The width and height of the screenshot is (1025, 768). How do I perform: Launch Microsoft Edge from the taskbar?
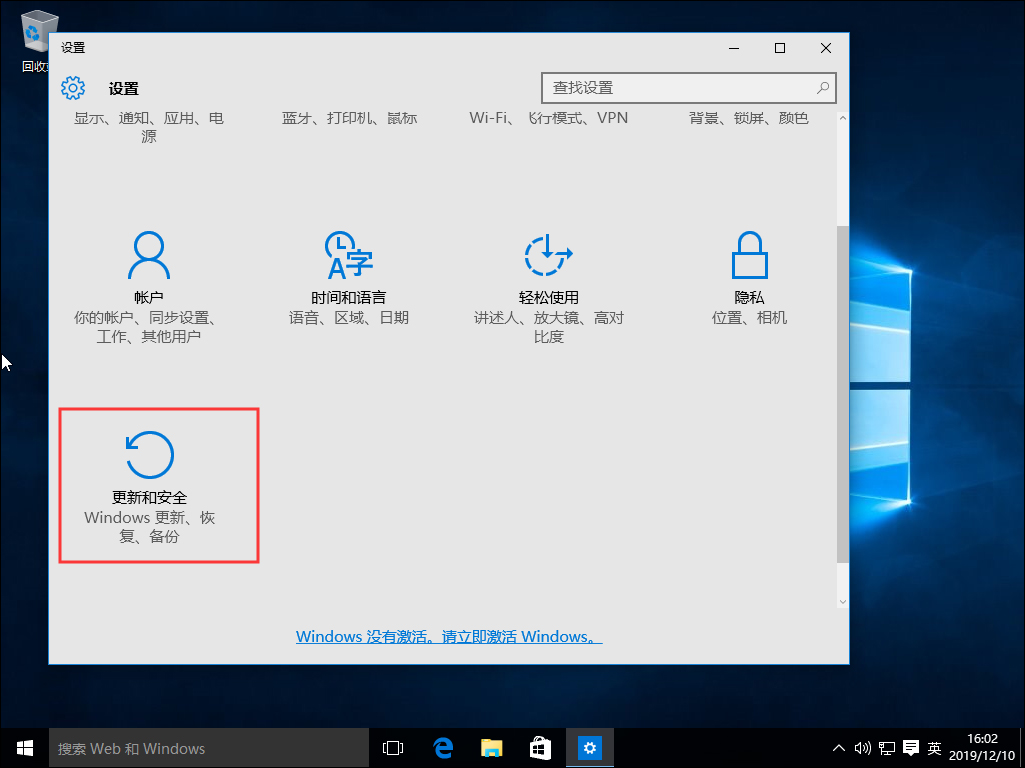(x=442, y=747)
